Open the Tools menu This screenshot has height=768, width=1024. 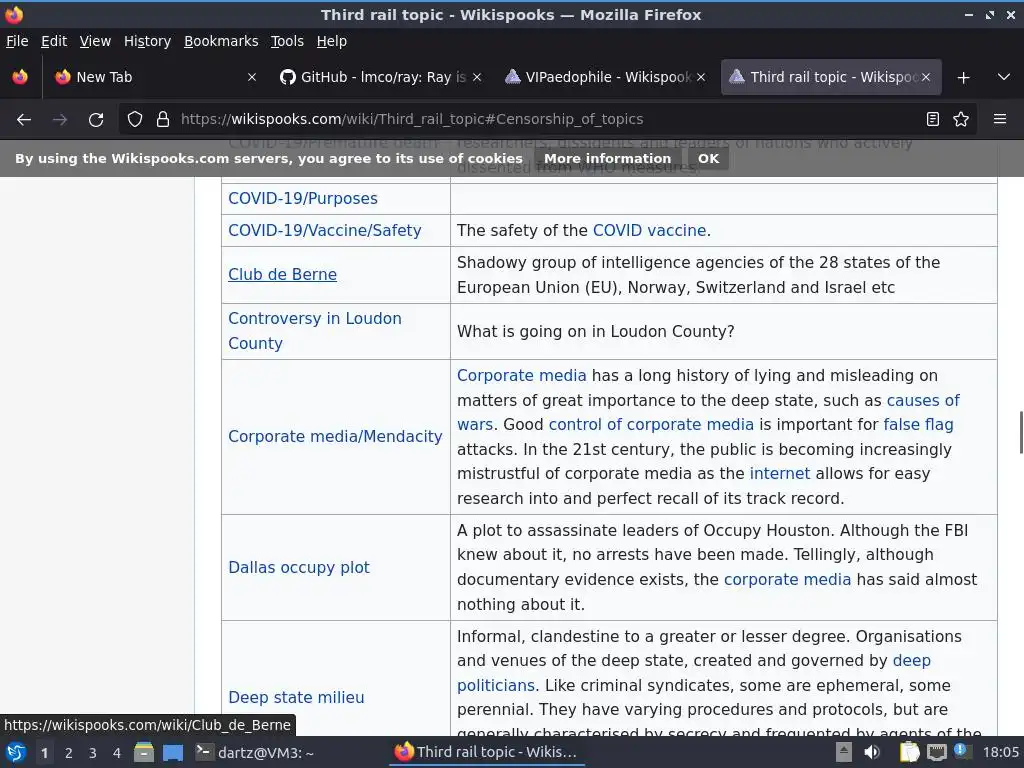[x=287, y=41]
